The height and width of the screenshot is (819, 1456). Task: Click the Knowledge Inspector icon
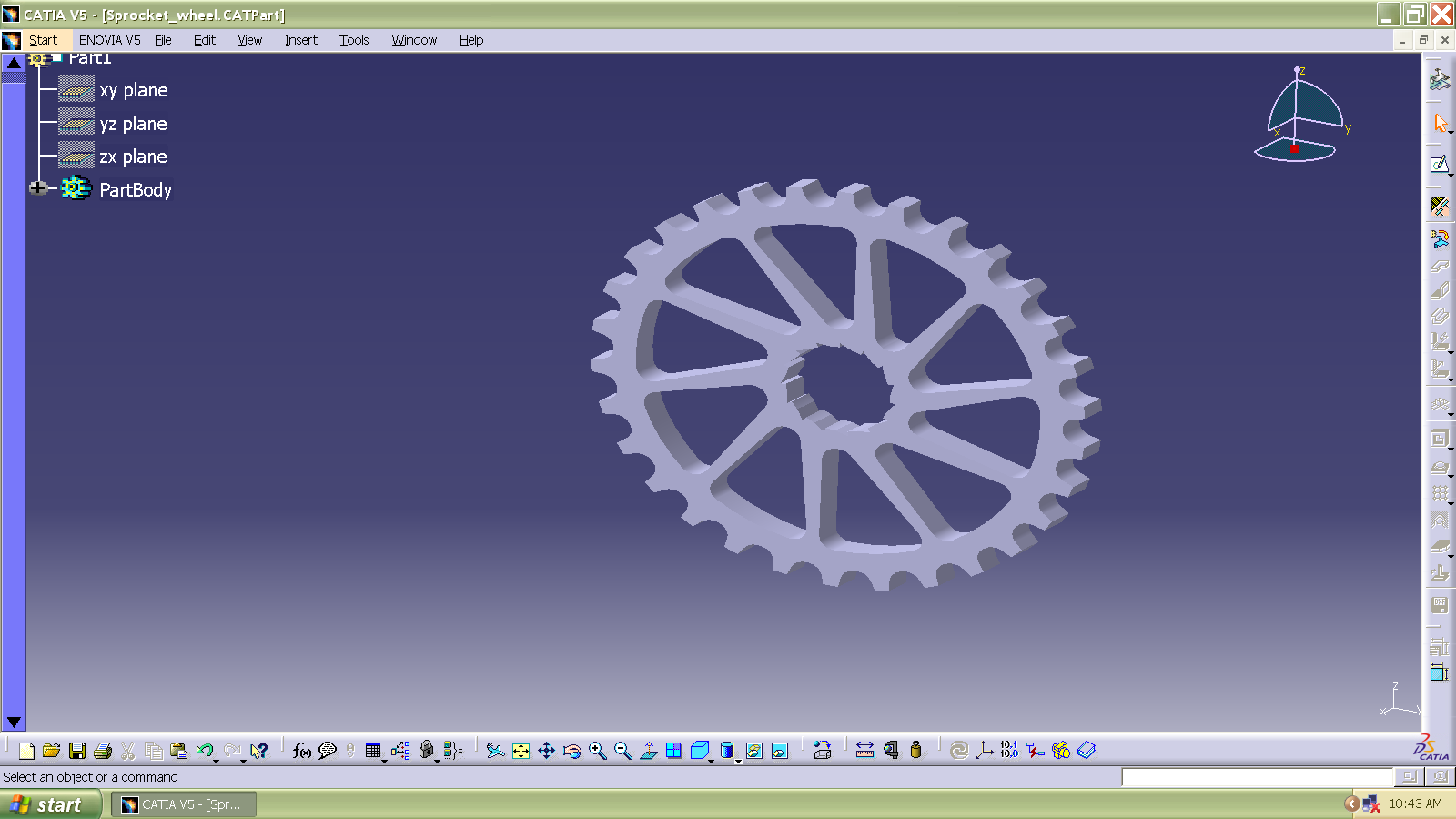pyautogui.click(x=400, y=751)
